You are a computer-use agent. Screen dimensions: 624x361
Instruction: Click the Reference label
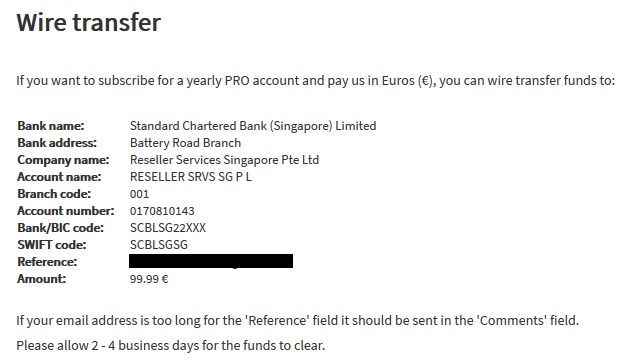(x=47, y=262)
